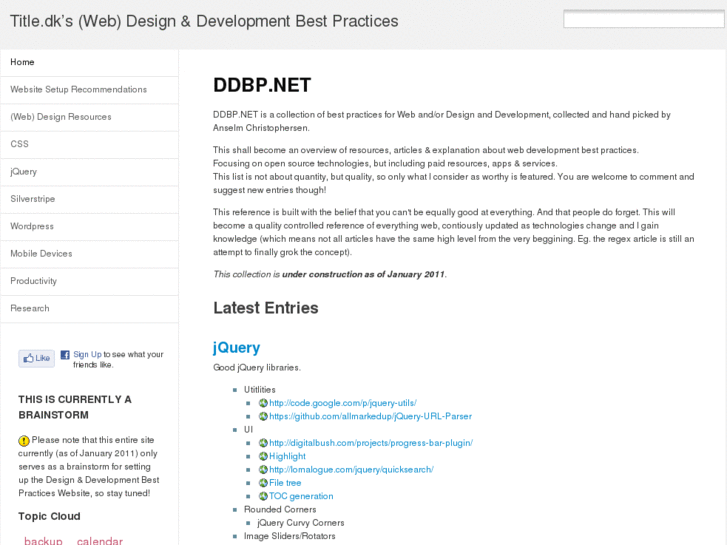Click 'under construction as of January 2011' text
The height and width of the screenshot is (545, 727).
click(x=364, y=274)
